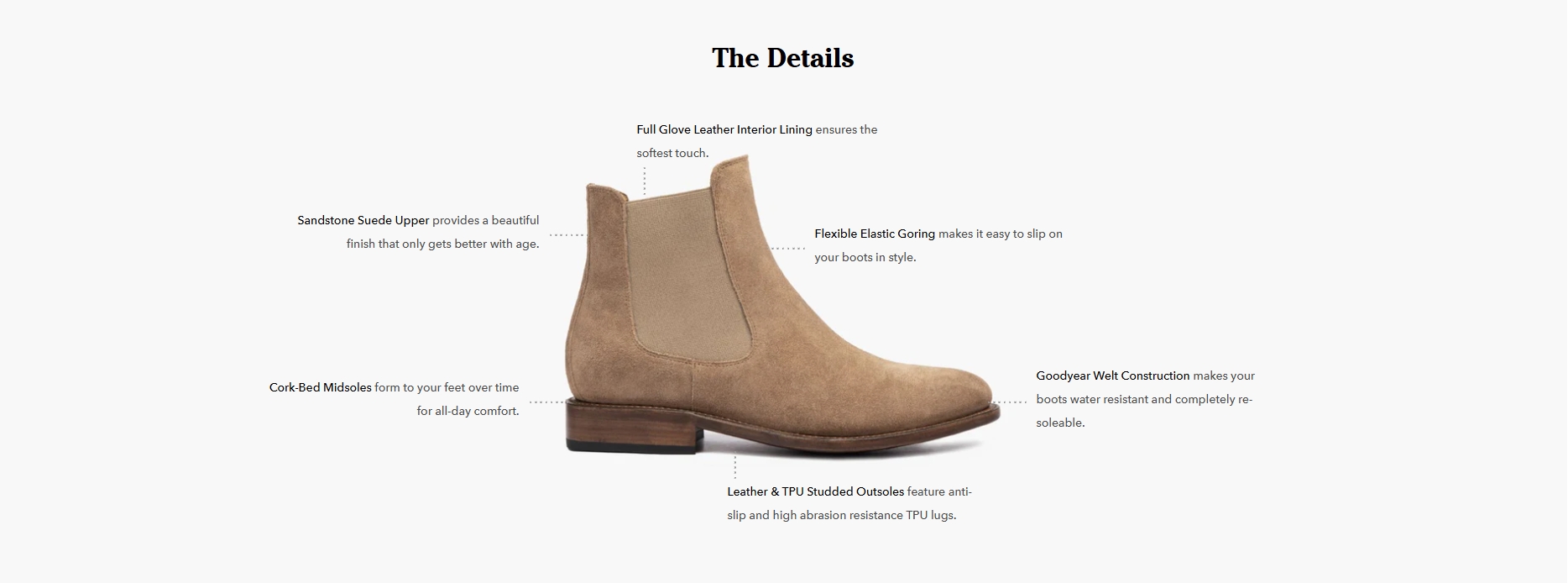Click 'softest touch.' description text
The image size is (1568, 583).
(x=672, y=153)
